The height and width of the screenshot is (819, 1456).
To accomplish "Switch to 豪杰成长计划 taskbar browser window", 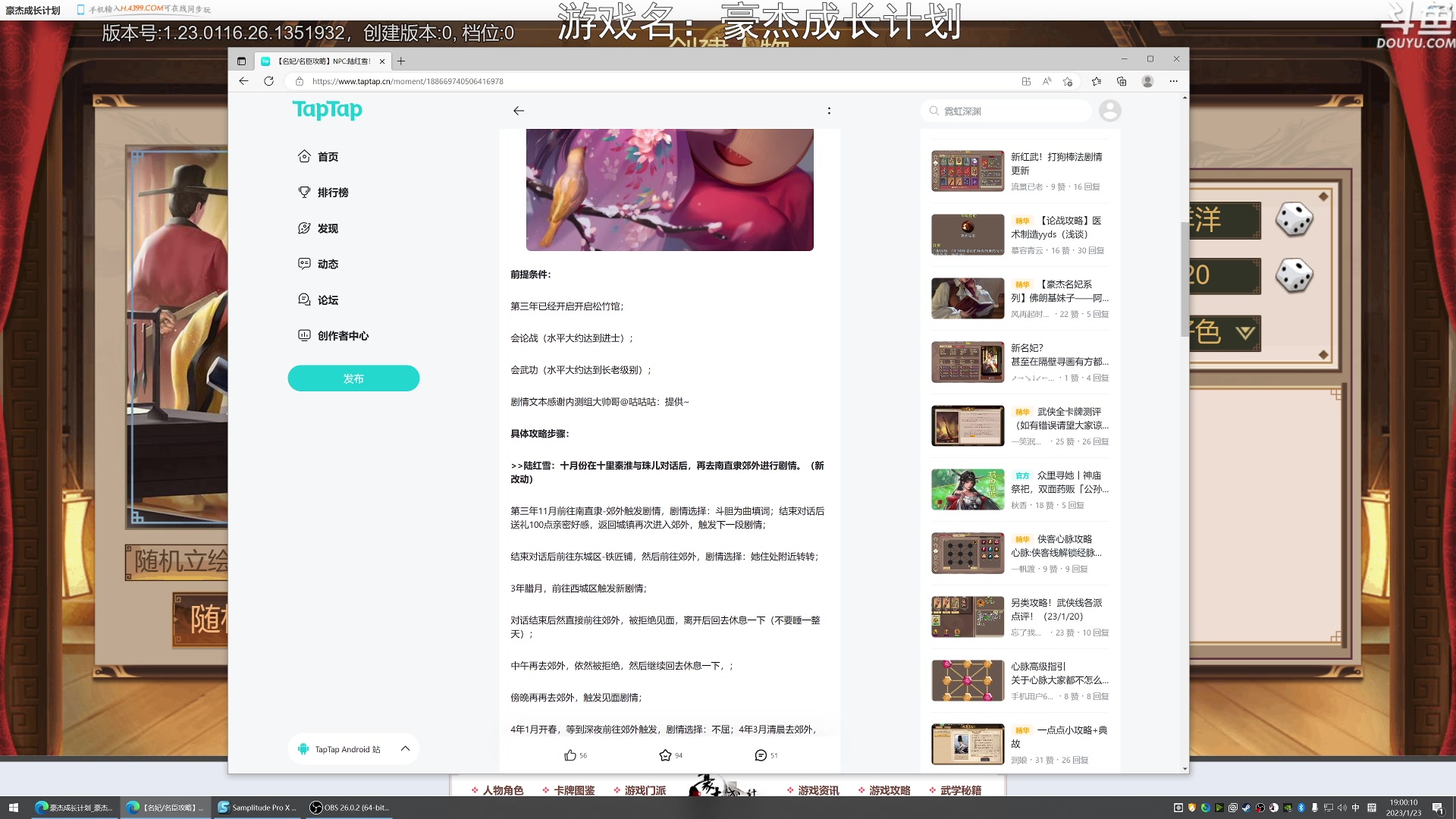I will click(x=74, y=808).
